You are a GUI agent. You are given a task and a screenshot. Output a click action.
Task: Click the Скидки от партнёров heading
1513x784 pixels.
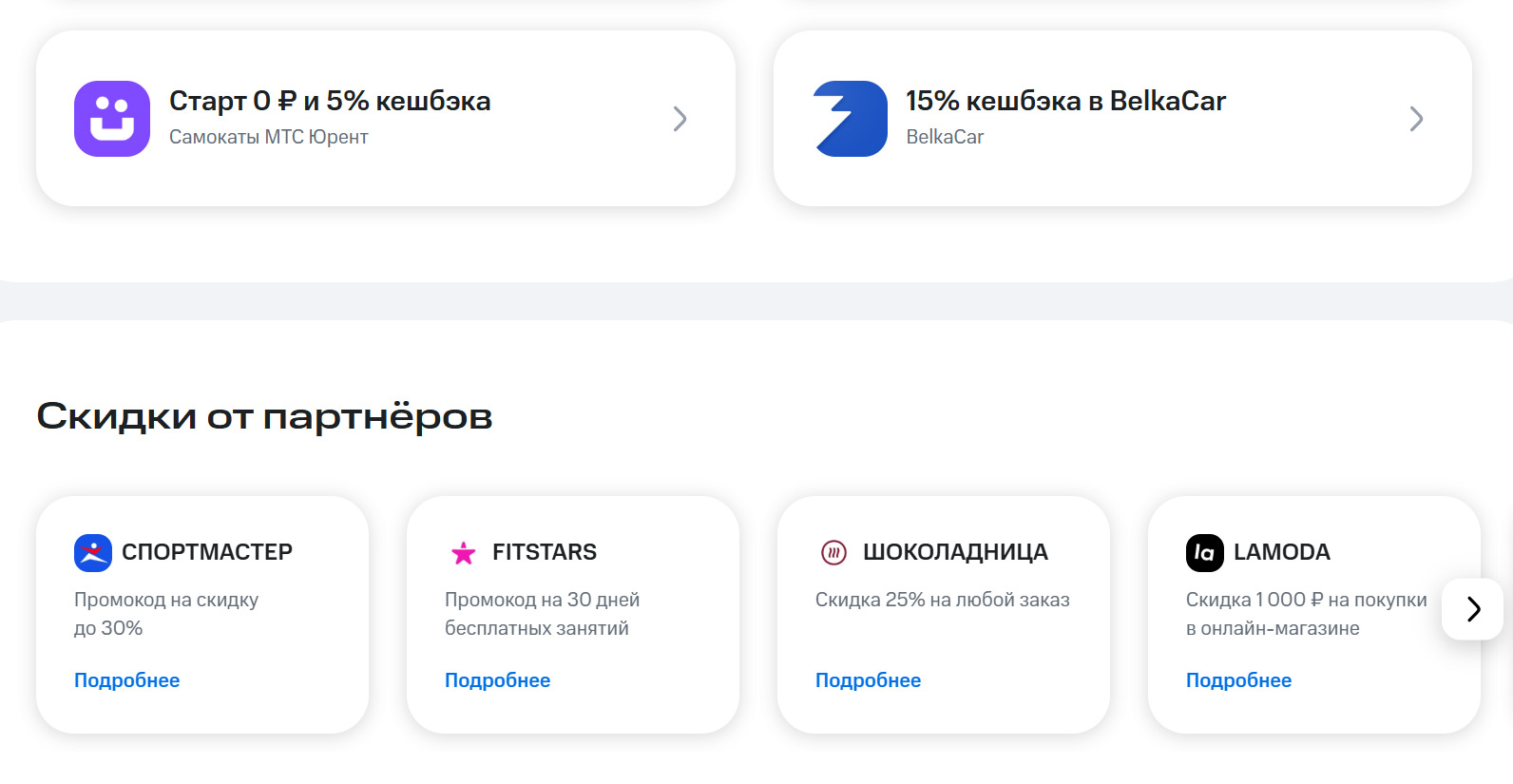[x=264, y=416]
